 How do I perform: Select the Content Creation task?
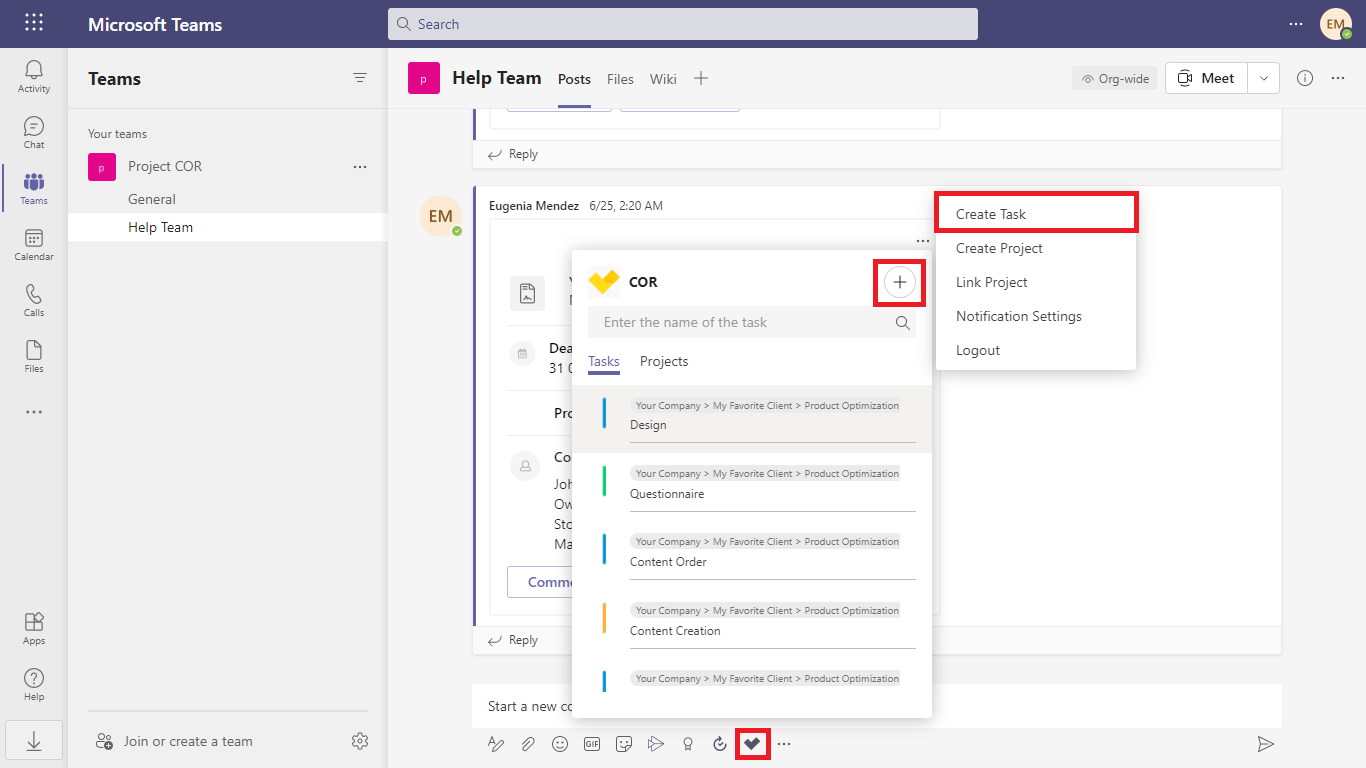click(752, 624)
